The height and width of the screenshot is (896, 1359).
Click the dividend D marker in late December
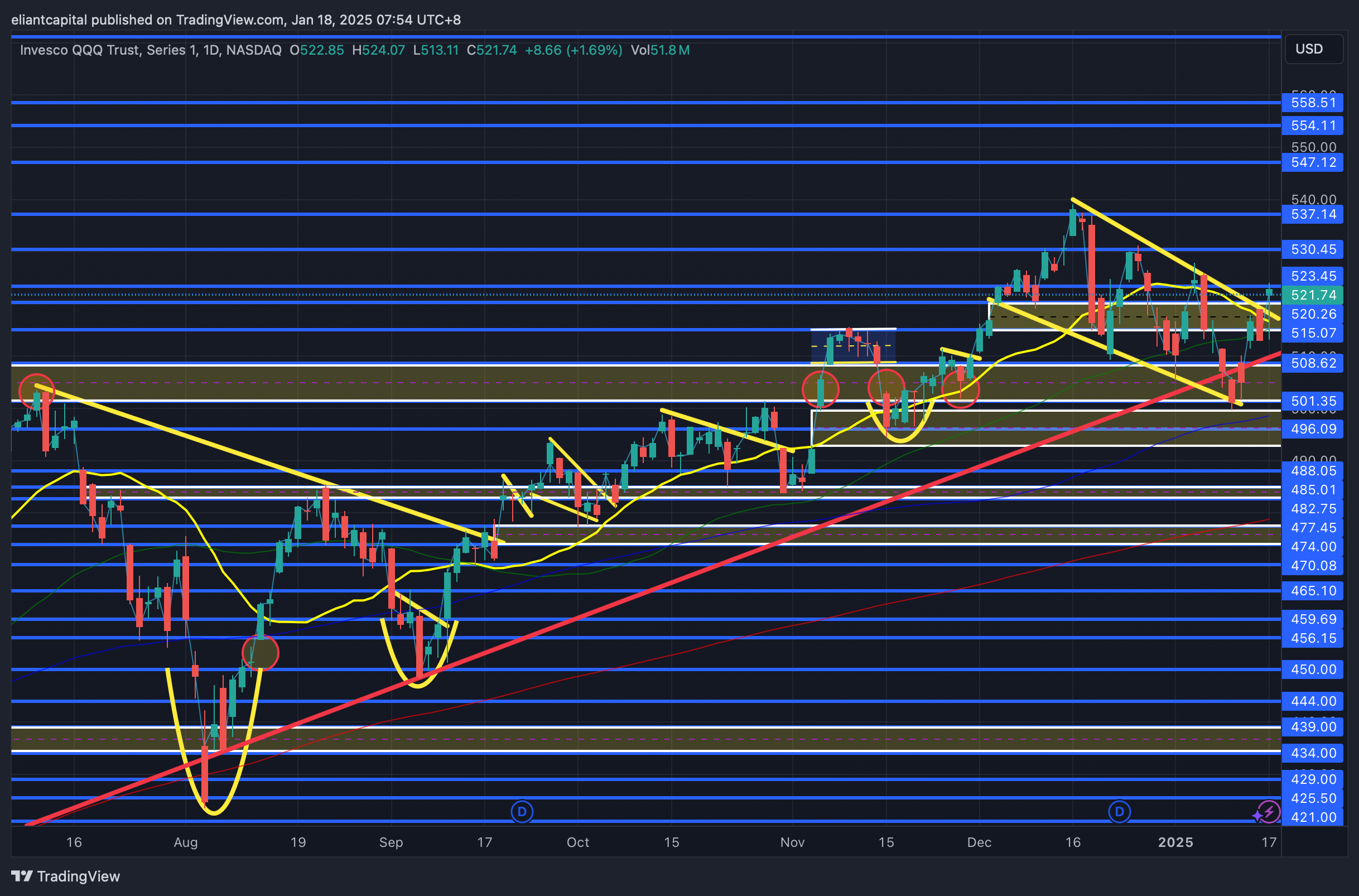1119,811
